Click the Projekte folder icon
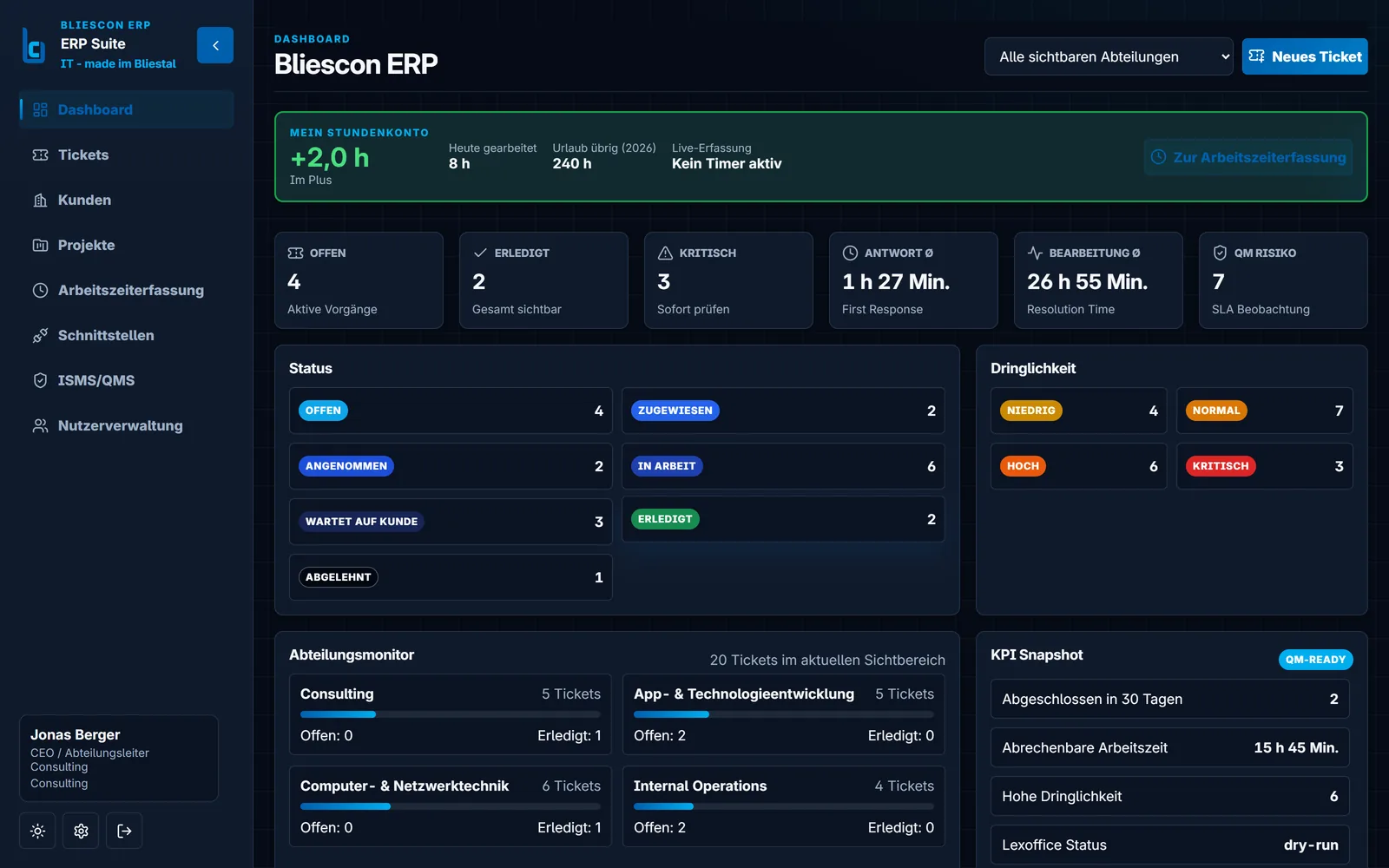This screenshot has height=868, width=1389. pyautogui.click(x=40, y=245)
